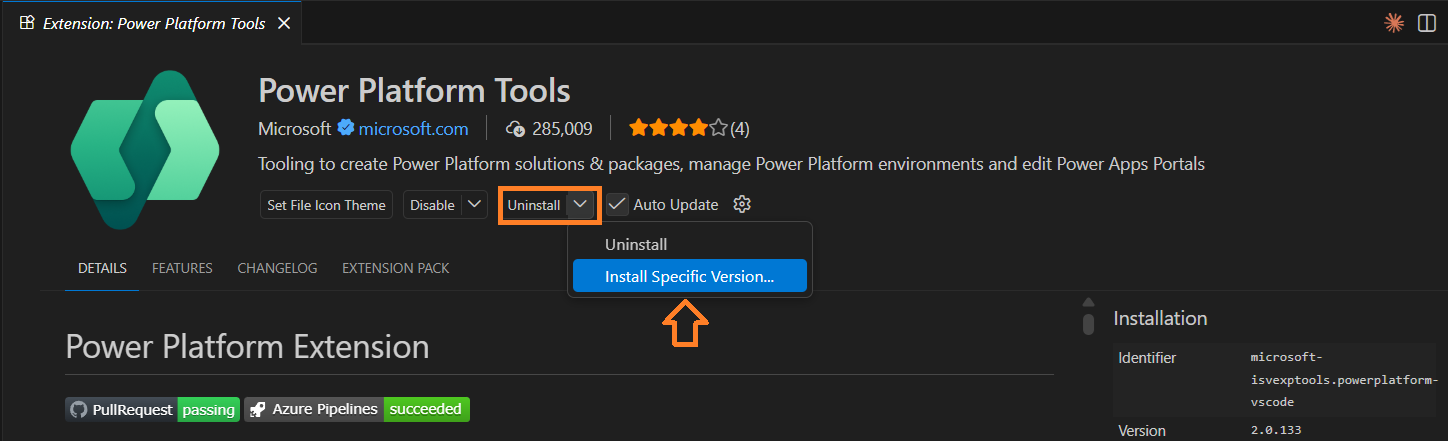Click the install count download icon
Image resolution: width=1448 pixels, height=441 pixels.
coord(516,129)
